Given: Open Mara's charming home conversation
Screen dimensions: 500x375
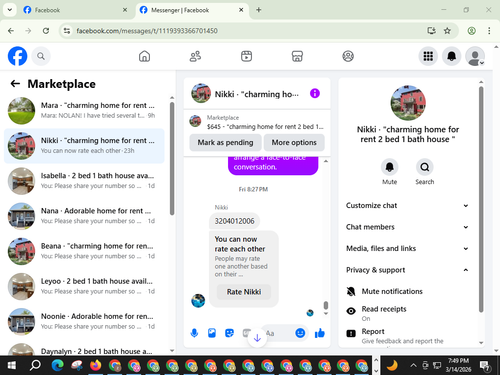Looking at the screenshot, I should [x=84, y=110].
